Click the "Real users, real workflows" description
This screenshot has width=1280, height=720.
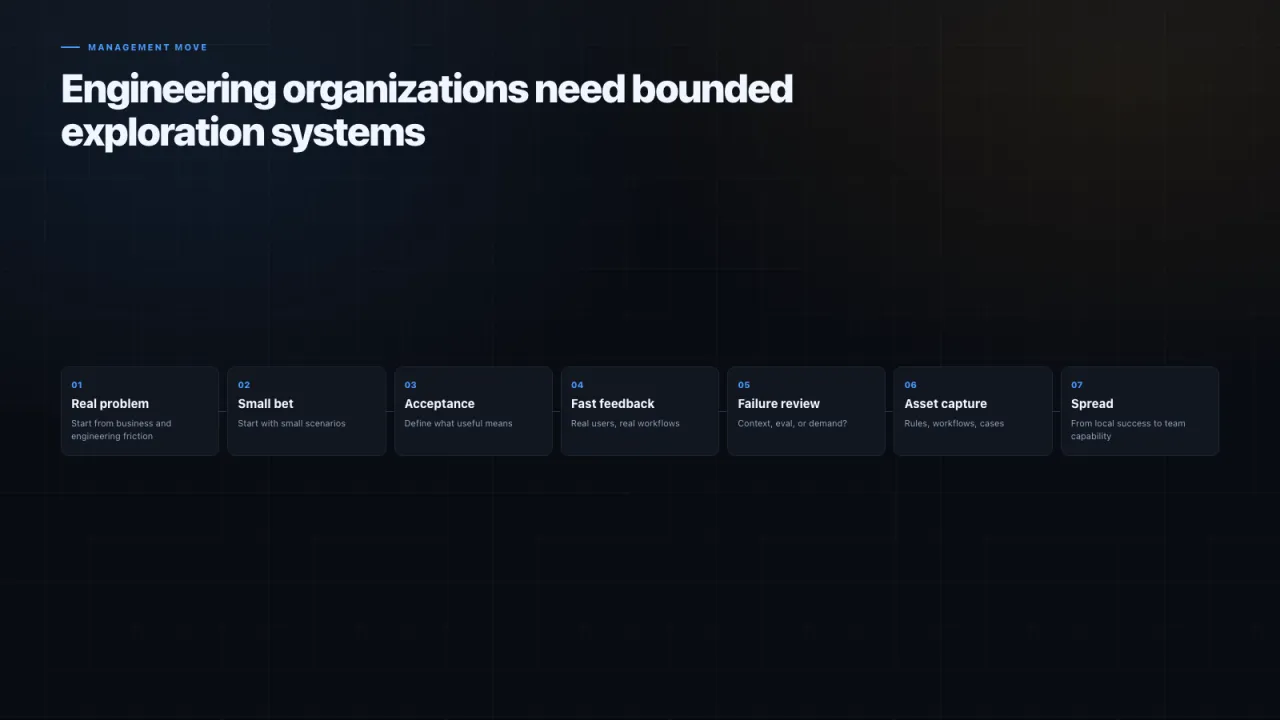click(625, 424)
